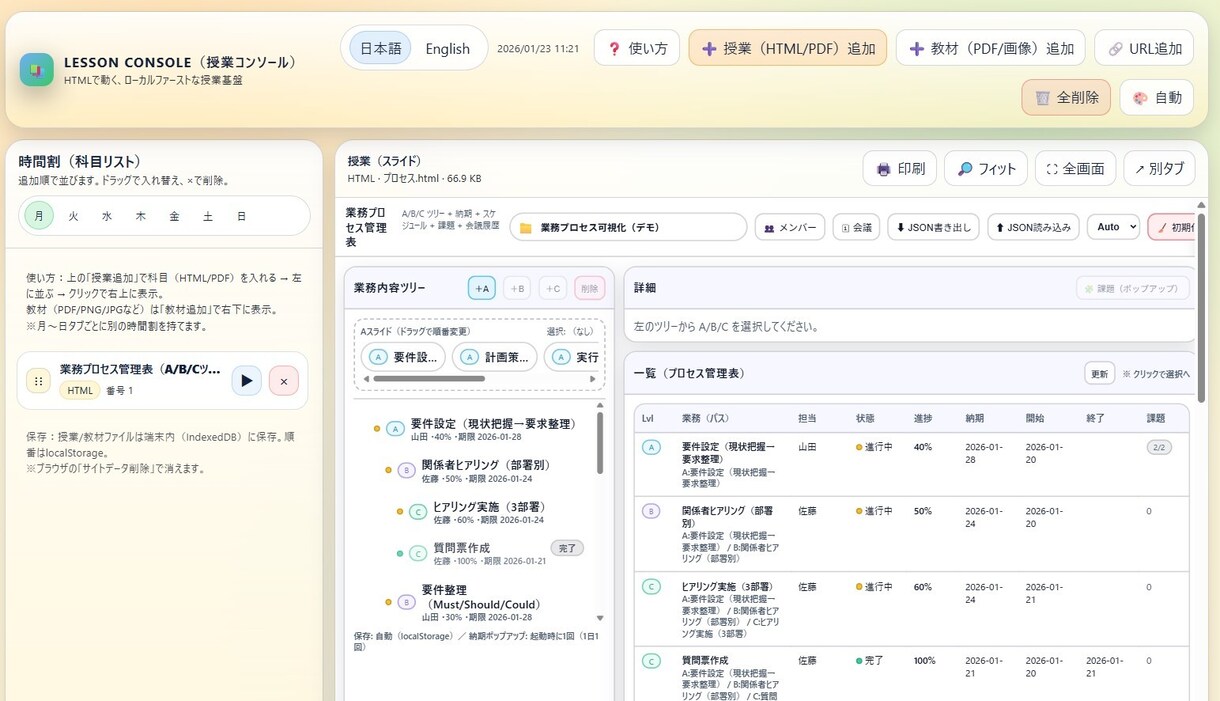
Task: Click JSON読み込み import button
Action: pos(1034,227)
